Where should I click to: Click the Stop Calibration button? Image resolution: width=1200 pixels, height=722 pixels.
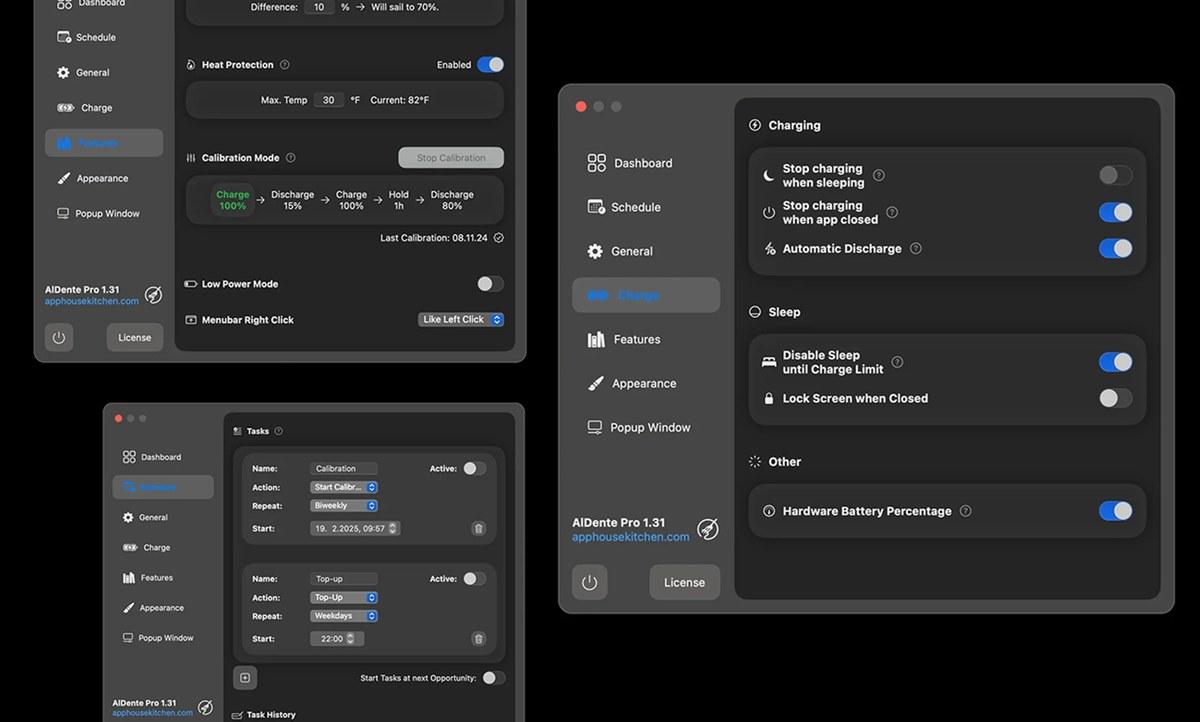pyautogui.click(x=450, y=157)
